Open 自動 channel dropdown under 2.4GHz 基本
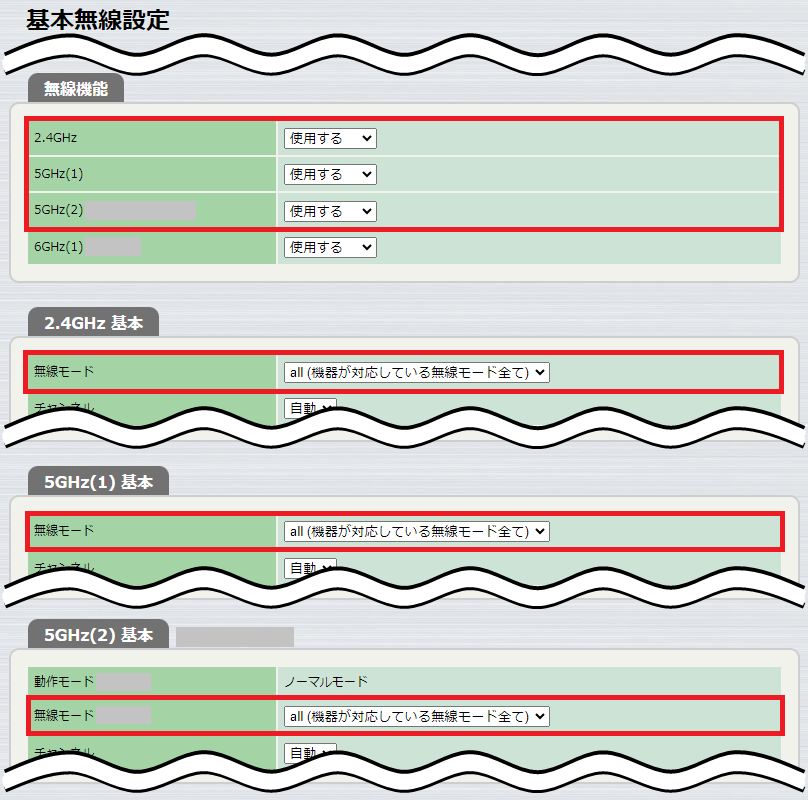Viewport: 808px width, 800px height. coord(310,407)
